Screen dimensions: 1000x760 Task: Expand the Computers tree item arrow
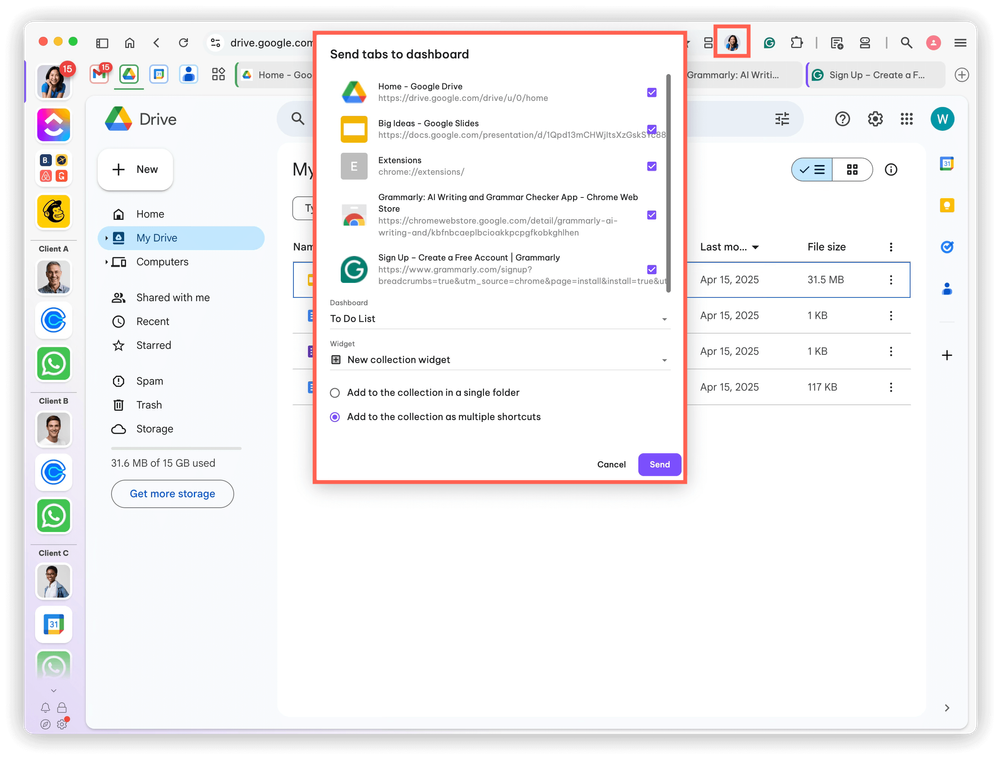coord(106,262)
